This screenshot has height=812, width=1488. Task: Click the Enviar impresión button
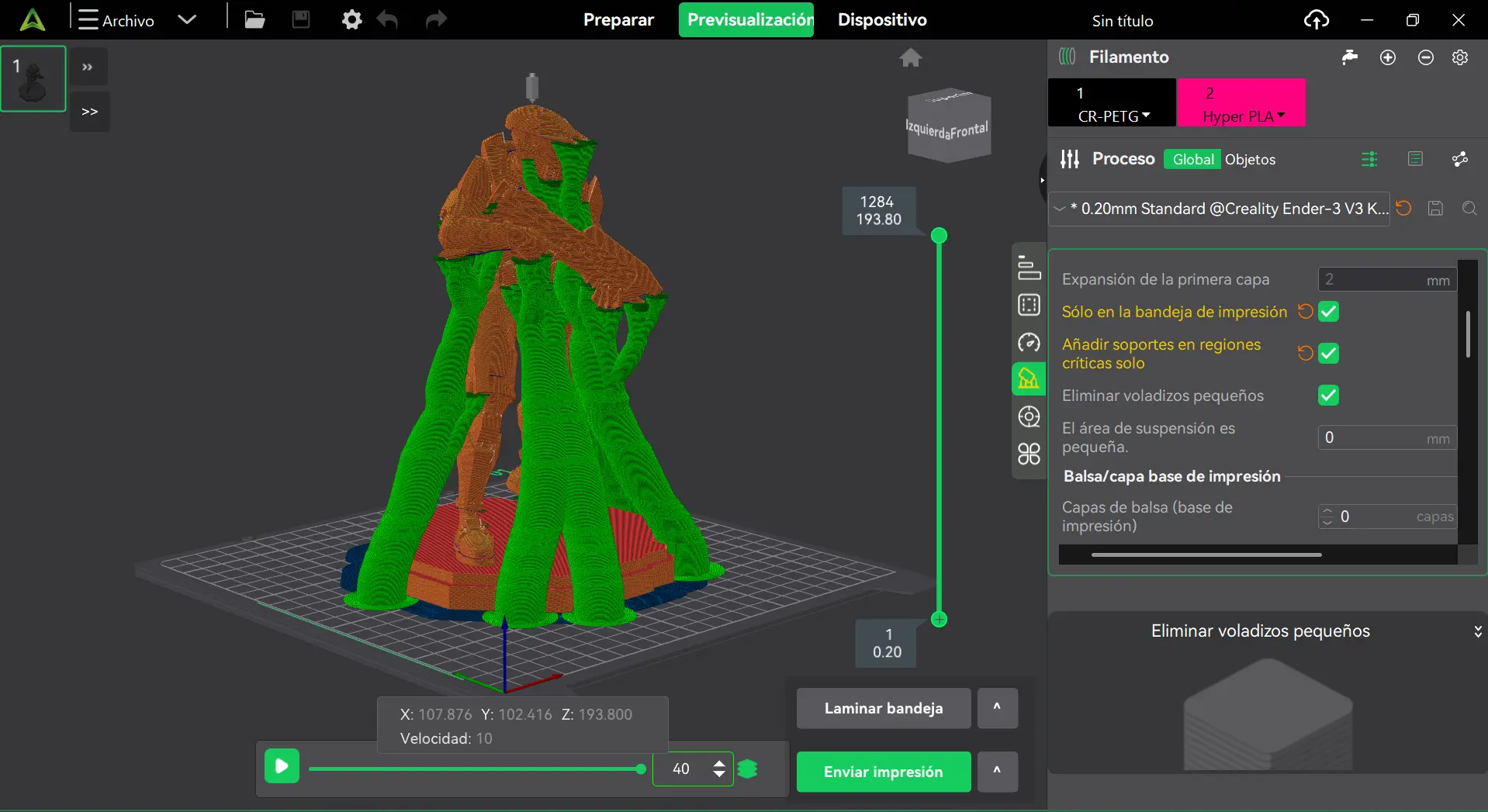pyautogui.click(x=883, y=772)
